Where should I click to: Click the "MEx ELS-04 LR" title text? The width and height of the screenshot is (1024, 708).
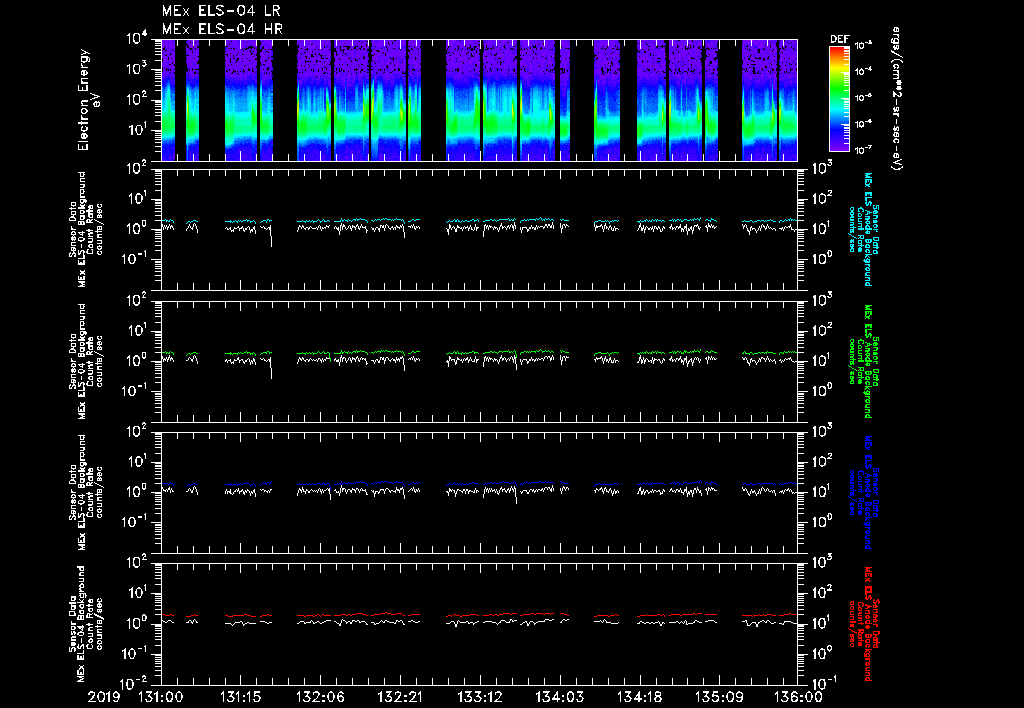[221, 11]
